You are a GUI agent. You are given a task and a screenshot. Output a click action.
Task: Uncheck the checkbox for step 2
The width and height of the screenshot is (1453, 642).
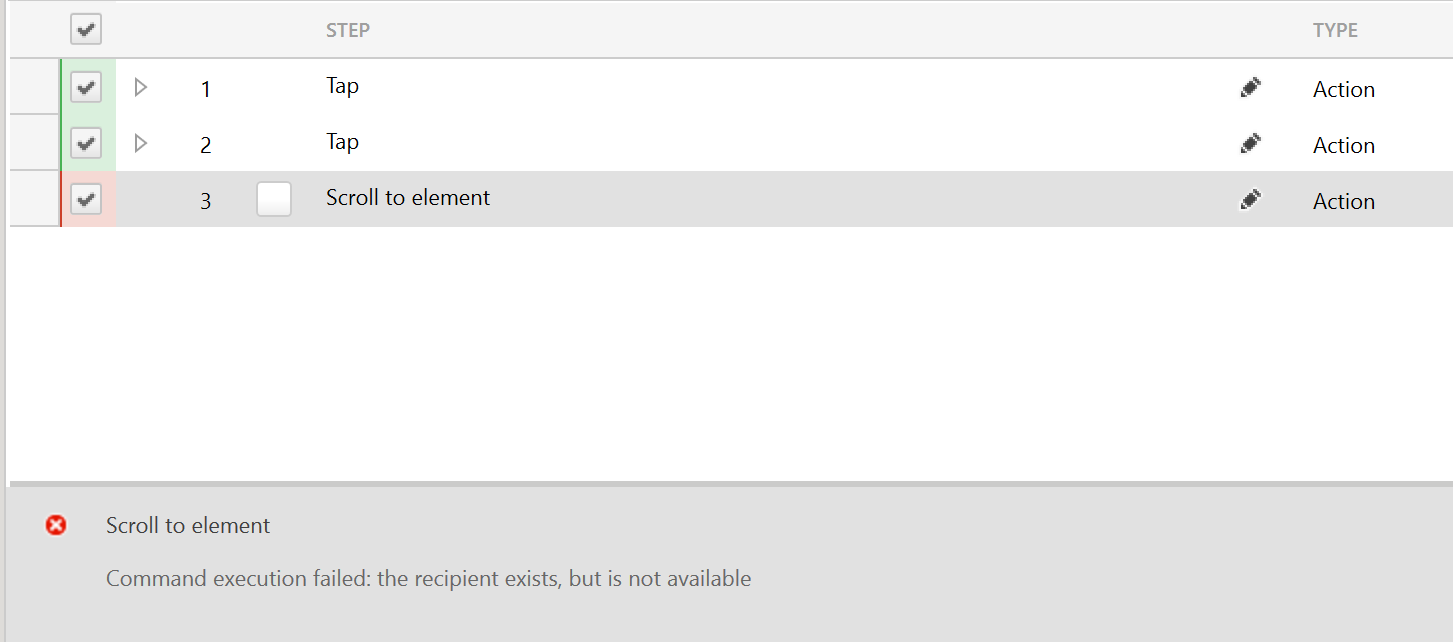(86, 144)
